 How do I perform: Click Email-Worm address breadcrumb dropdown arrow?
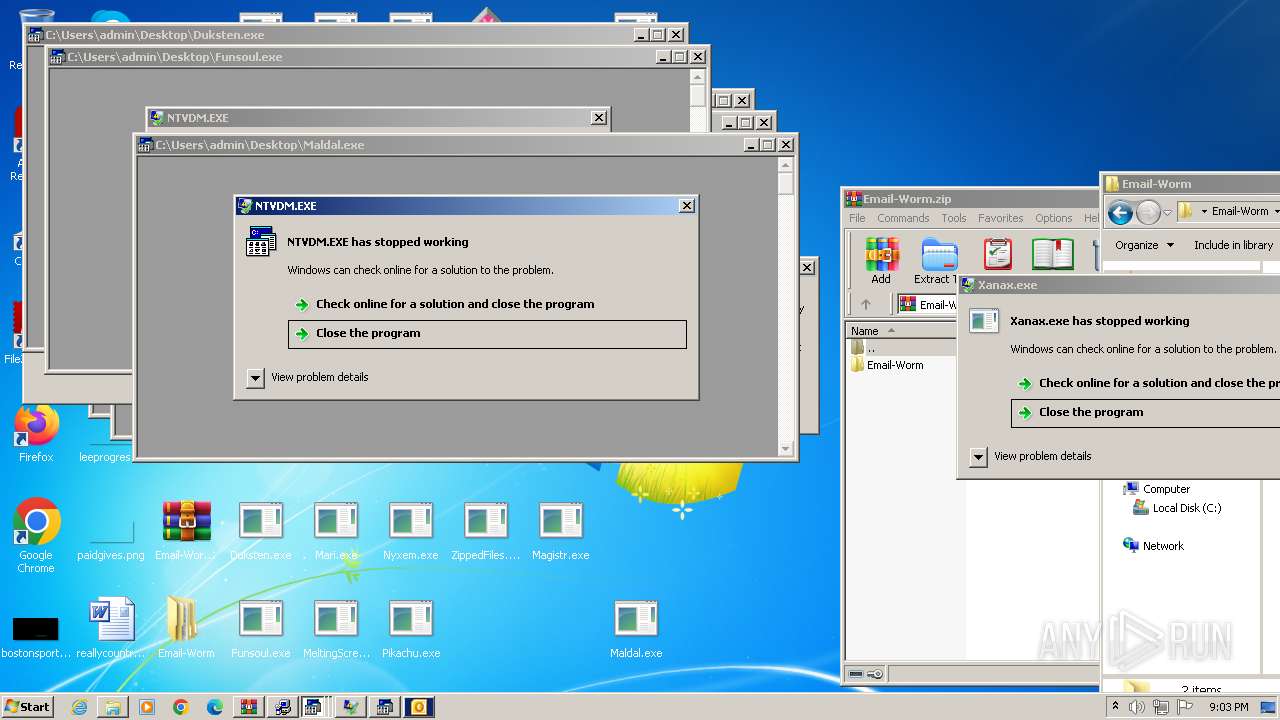tap(1276, 211)
